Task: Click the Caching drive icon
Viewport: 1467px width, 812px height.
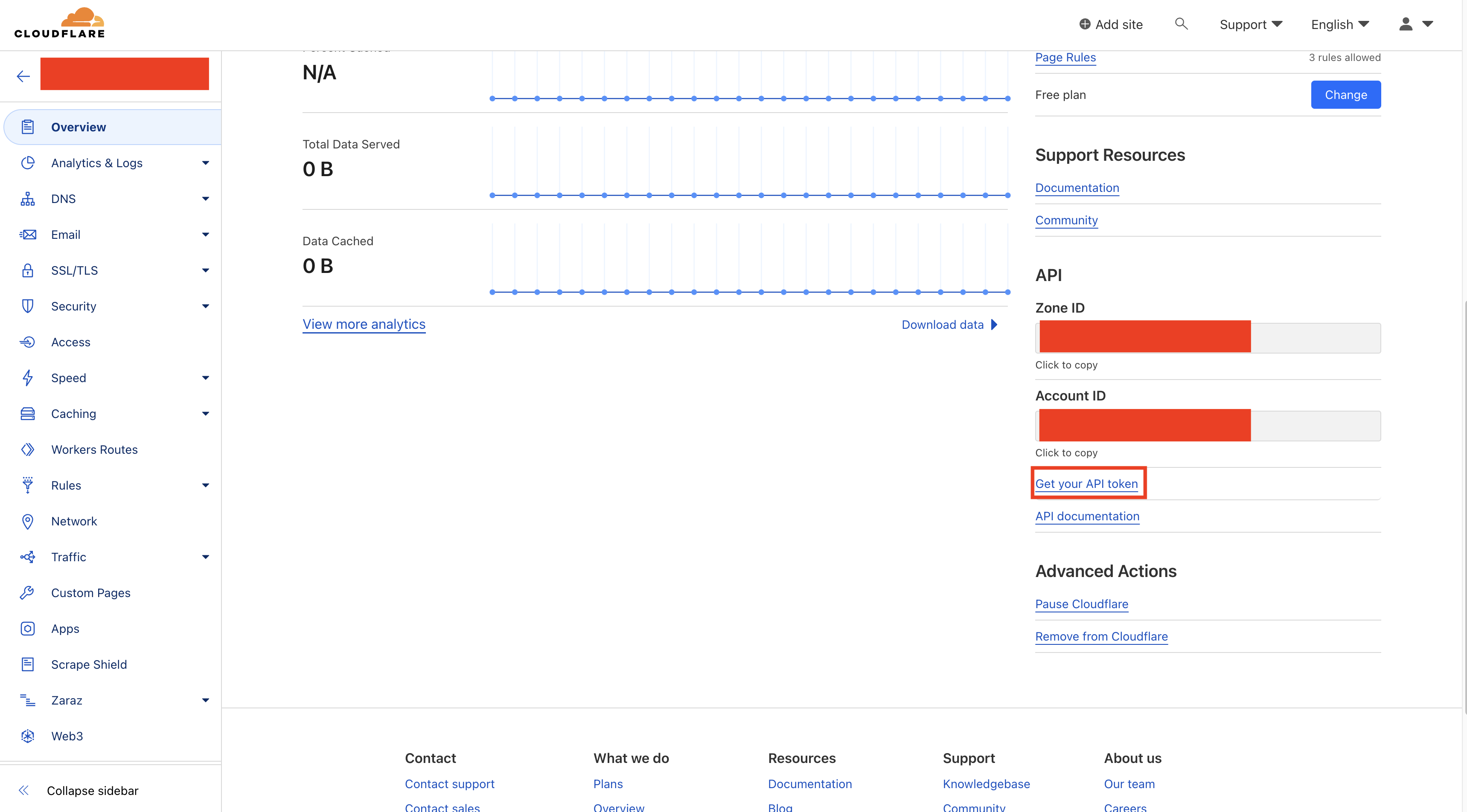Action: [x=28, y=414]
